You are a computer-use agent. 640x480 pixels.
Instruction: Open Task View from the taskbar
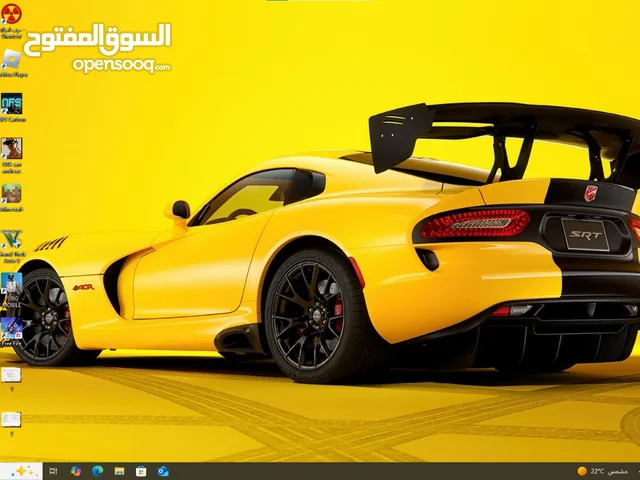[x=53, y=471]
